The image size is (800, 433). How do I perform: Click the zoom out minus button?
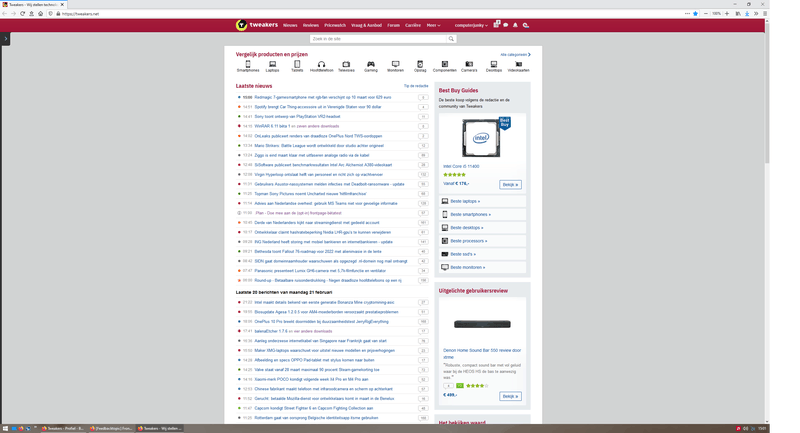(706, 14)
